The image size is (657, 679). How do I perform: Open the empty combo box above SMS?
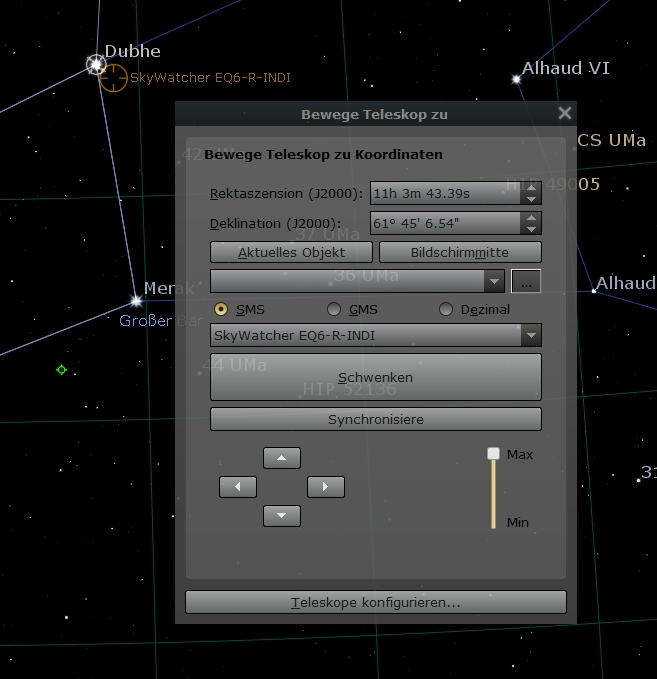[x=357, y=281]
